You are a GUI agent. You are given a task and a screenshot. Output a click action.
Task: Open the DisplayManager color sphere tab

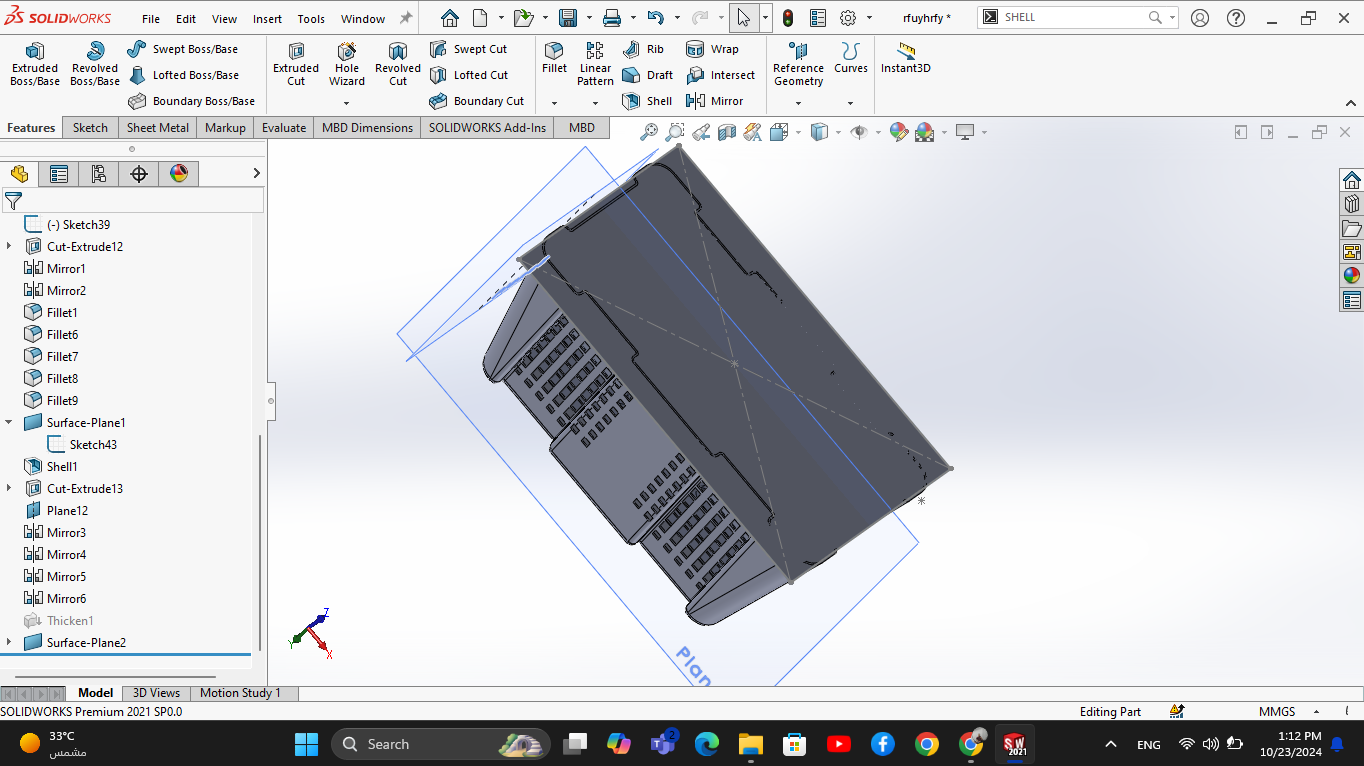tap(178, 173)
